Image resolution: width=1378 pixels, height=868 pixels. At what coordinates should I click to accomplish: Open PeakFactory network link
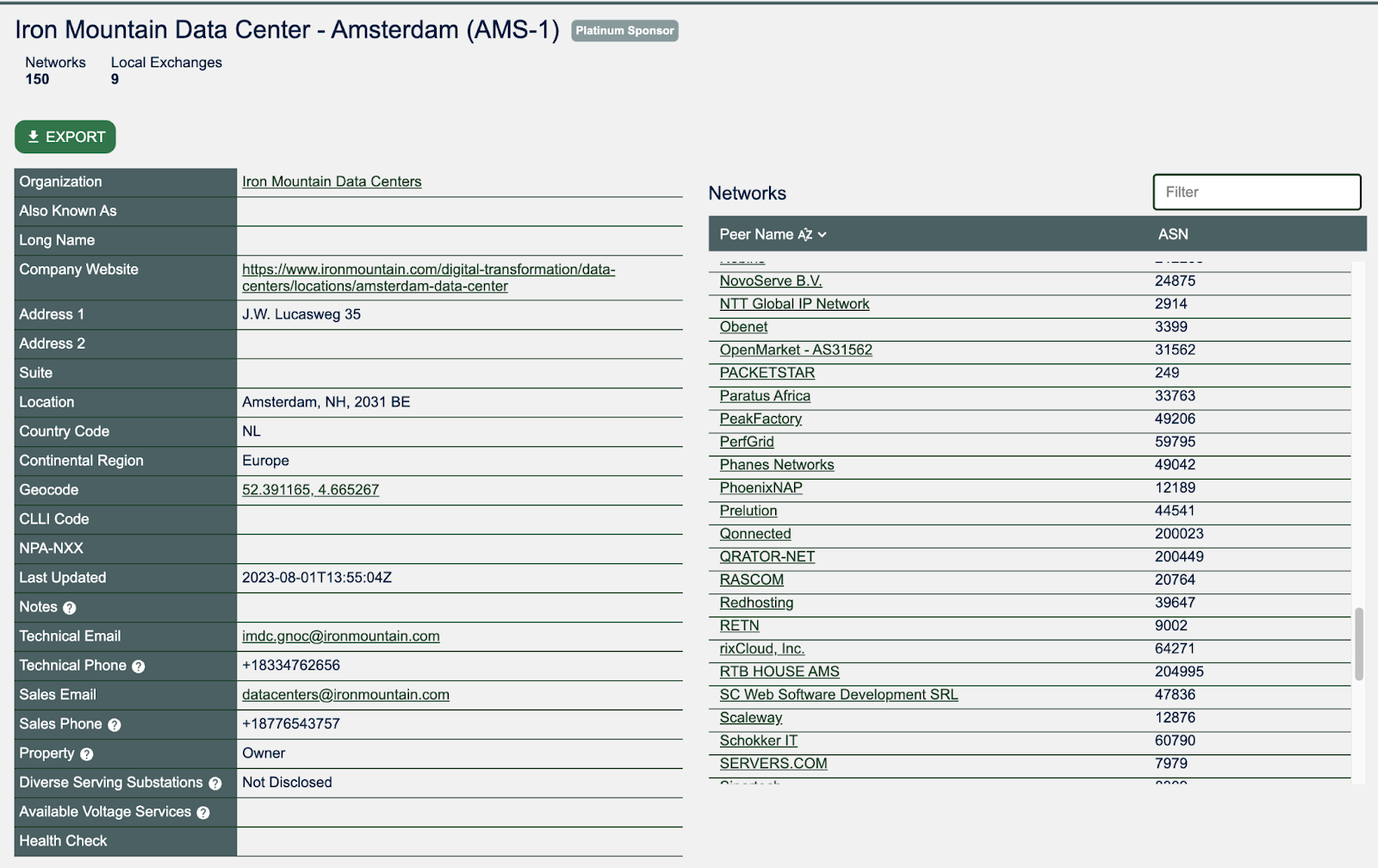pyautogui.click(x=760, y=418)
